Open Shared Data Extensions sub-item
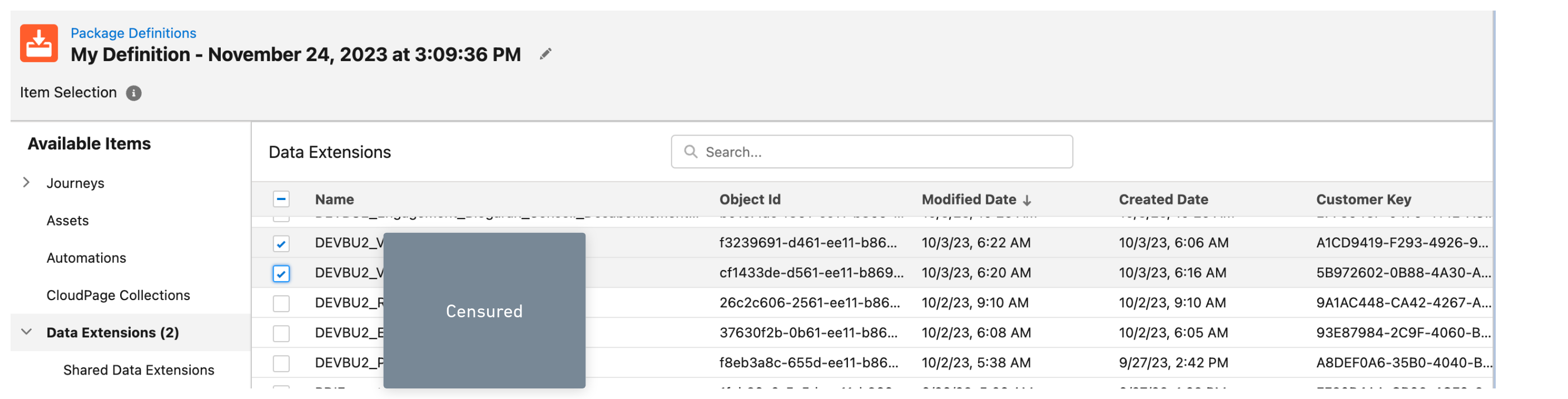1568x399 pixels. (x=139, y=370)
